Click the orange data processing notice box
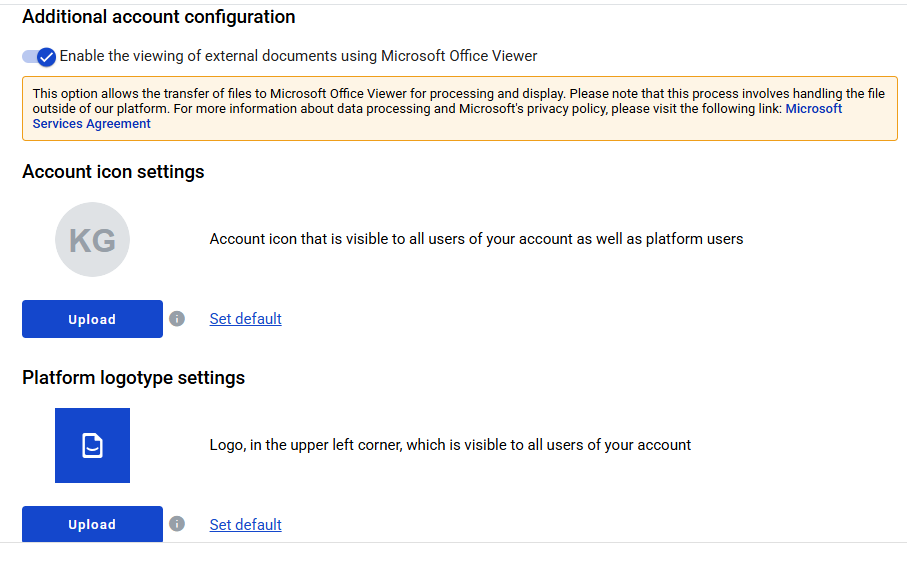The width and height of the screenshot is (907, 565). point(460,109)
